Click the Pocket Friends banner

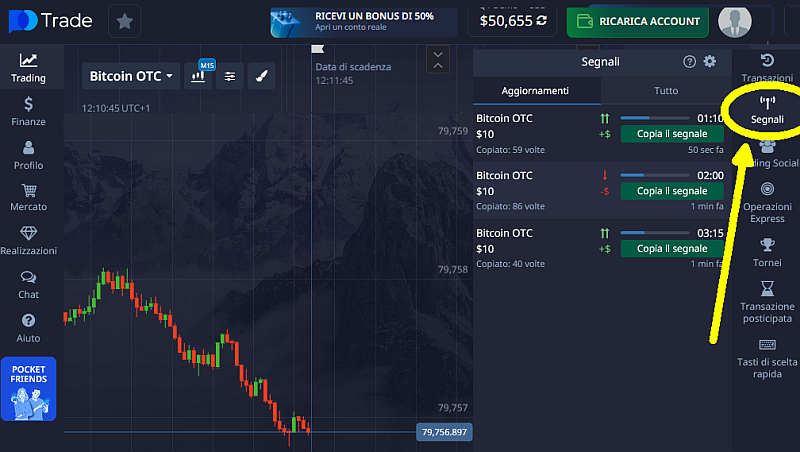point(28,388)
